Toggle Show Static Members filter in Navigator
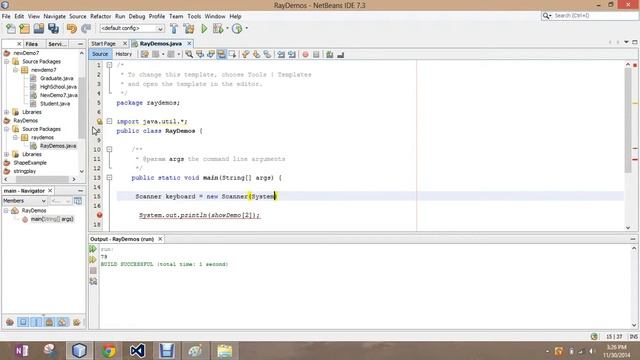Screen dimensions: 640x360 tap(36, 322)
